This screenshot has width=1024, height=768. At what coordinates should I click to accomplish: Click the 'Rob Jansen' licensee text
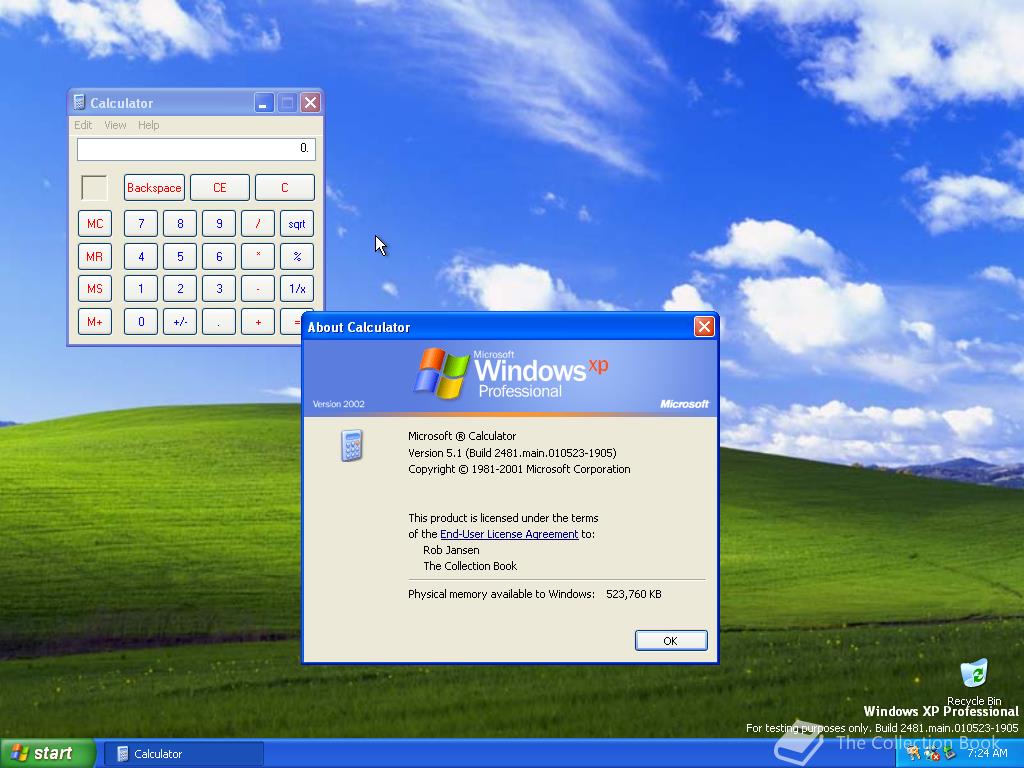[x=451, y=550]
